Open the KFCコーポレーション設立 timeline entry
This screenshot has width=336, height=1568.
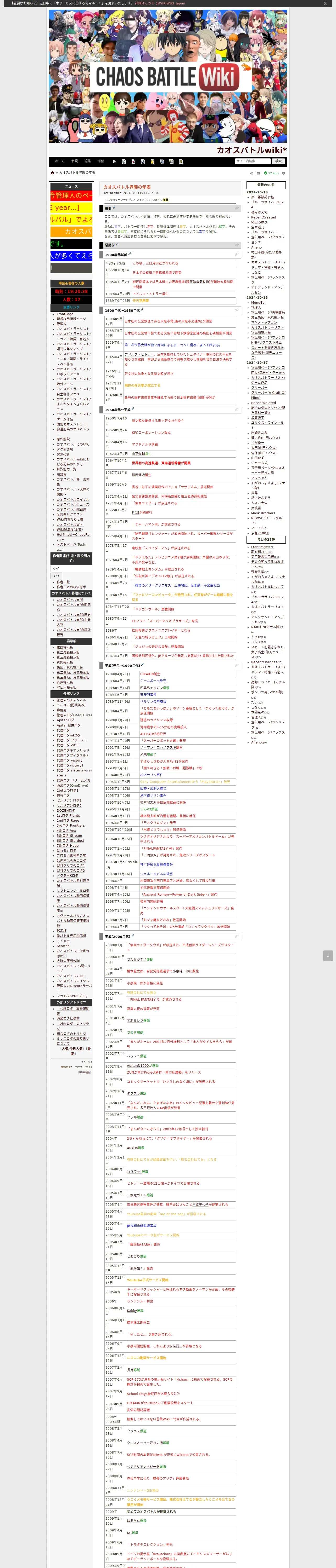click(151, 433)
